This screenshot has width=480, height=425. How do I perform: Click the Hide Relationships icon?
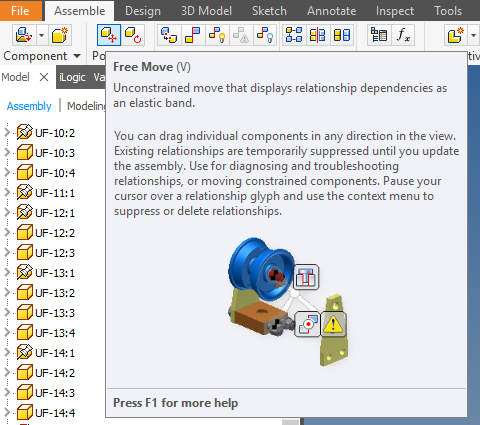265,35
